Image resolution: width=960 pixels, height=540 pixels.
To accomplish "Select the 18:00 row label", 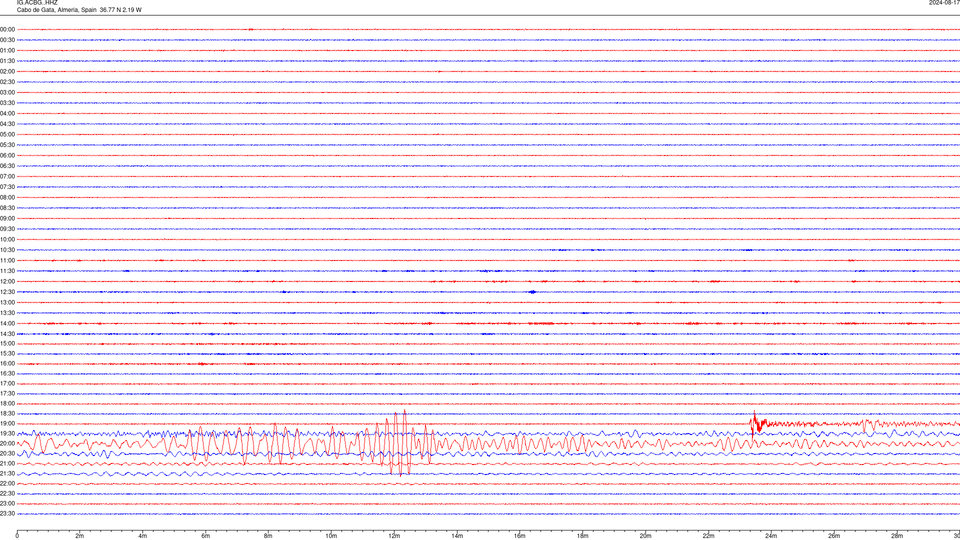I will pyautogui.click(x=7, y=403).
